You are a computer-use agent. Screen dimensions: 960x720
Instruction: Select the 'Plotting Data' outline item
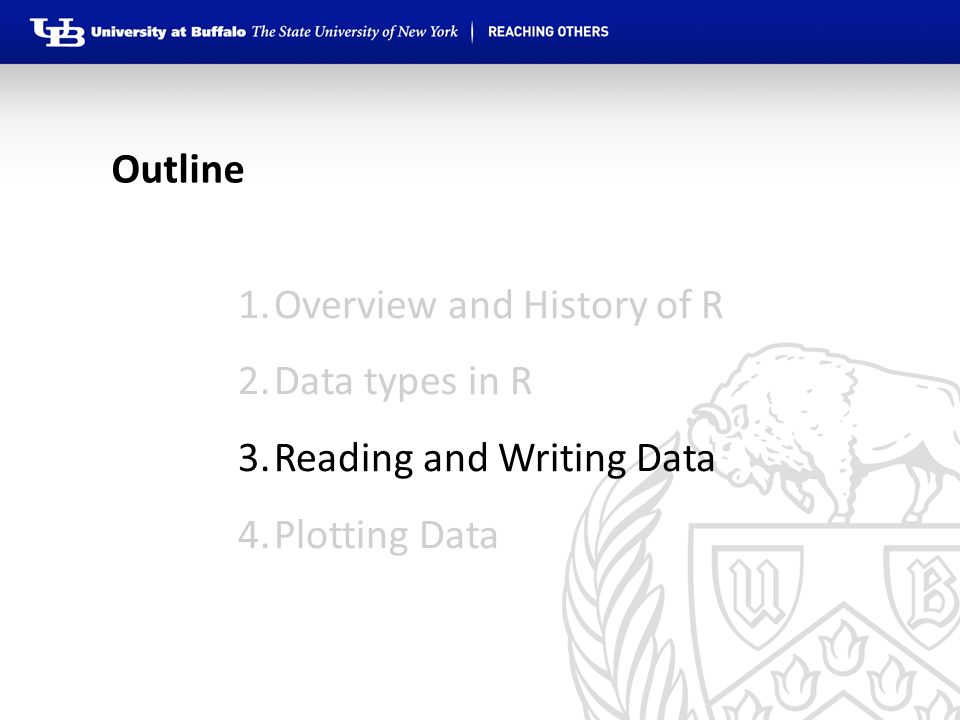point(386,534)
